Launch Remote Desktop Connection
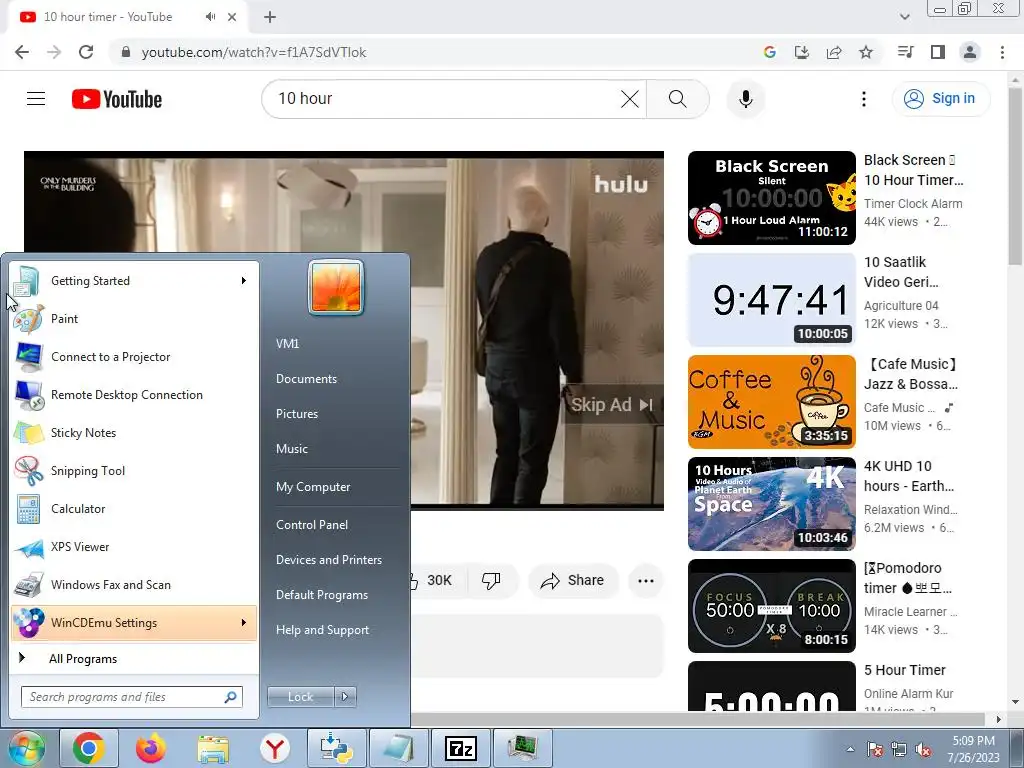 click(134, 394)
